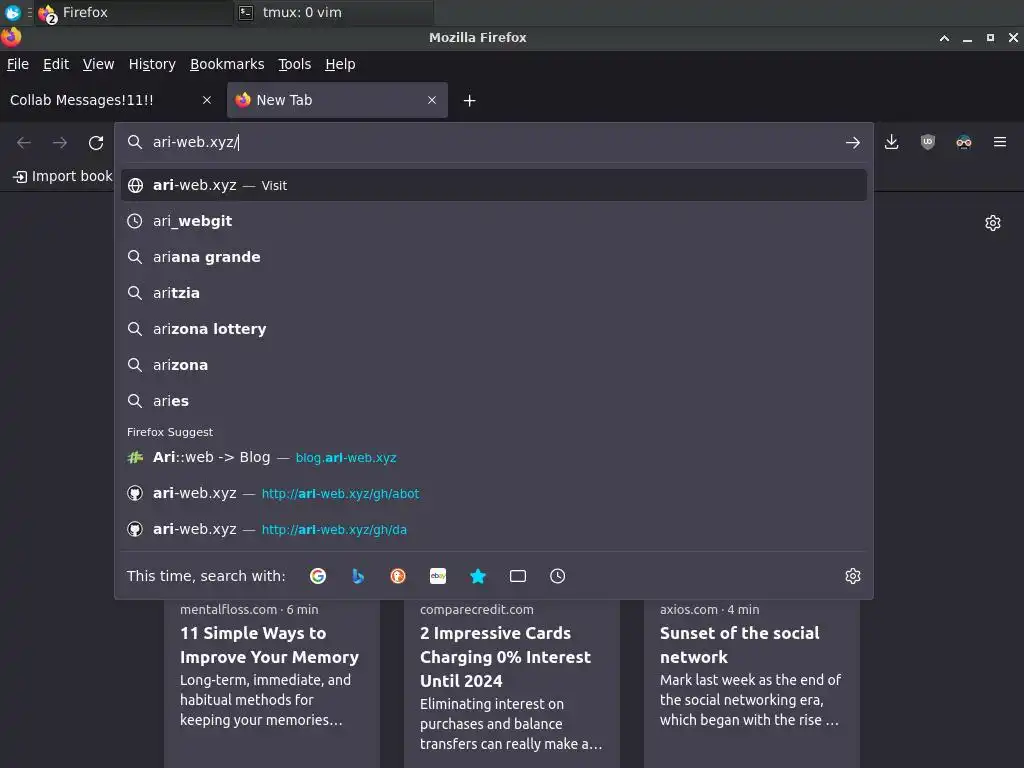Image resolution: width=1024 pixels, height=768 pixels.
Task: Open the Downloads panel icon
Action: [x=891, y=142]
